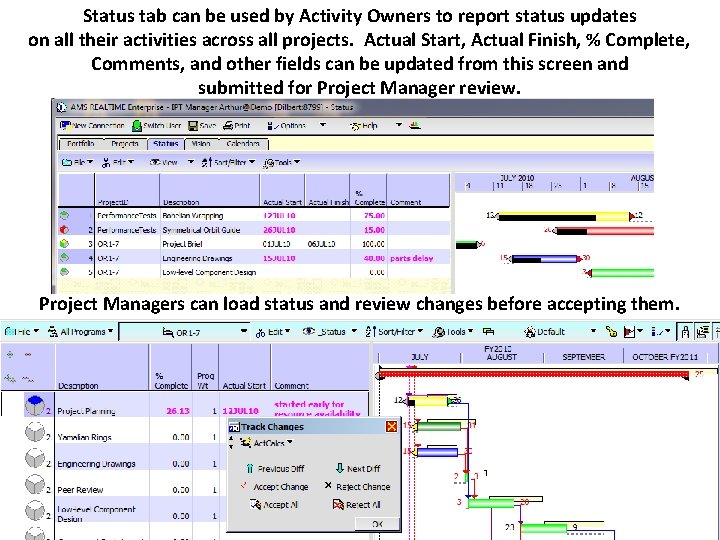Click the blue Engineering Drawings bar in the upper Gantt
This screenshot has width=720, height=540.
click(x=545, y=259)
